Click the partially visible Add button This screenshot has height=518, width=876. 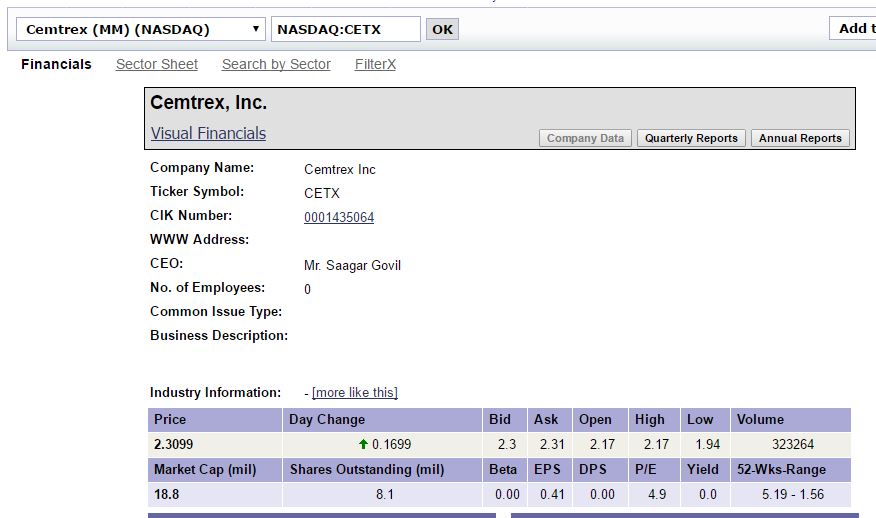[x=852, y=28]
